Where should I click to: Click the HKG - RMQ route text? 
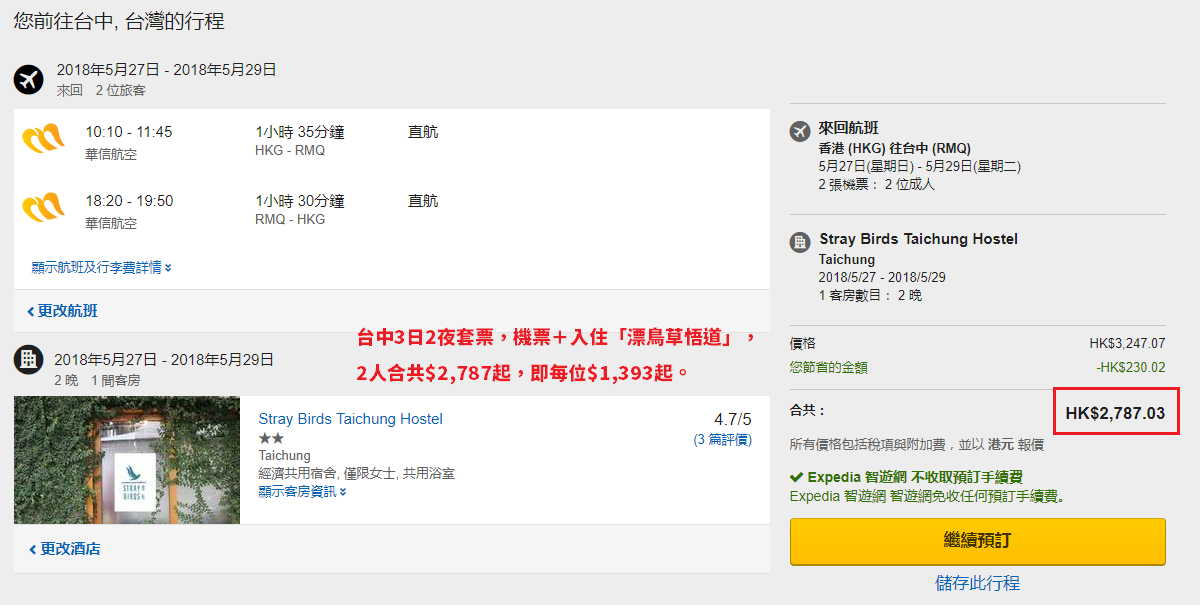pyautogui.click(x=290, y=151)
